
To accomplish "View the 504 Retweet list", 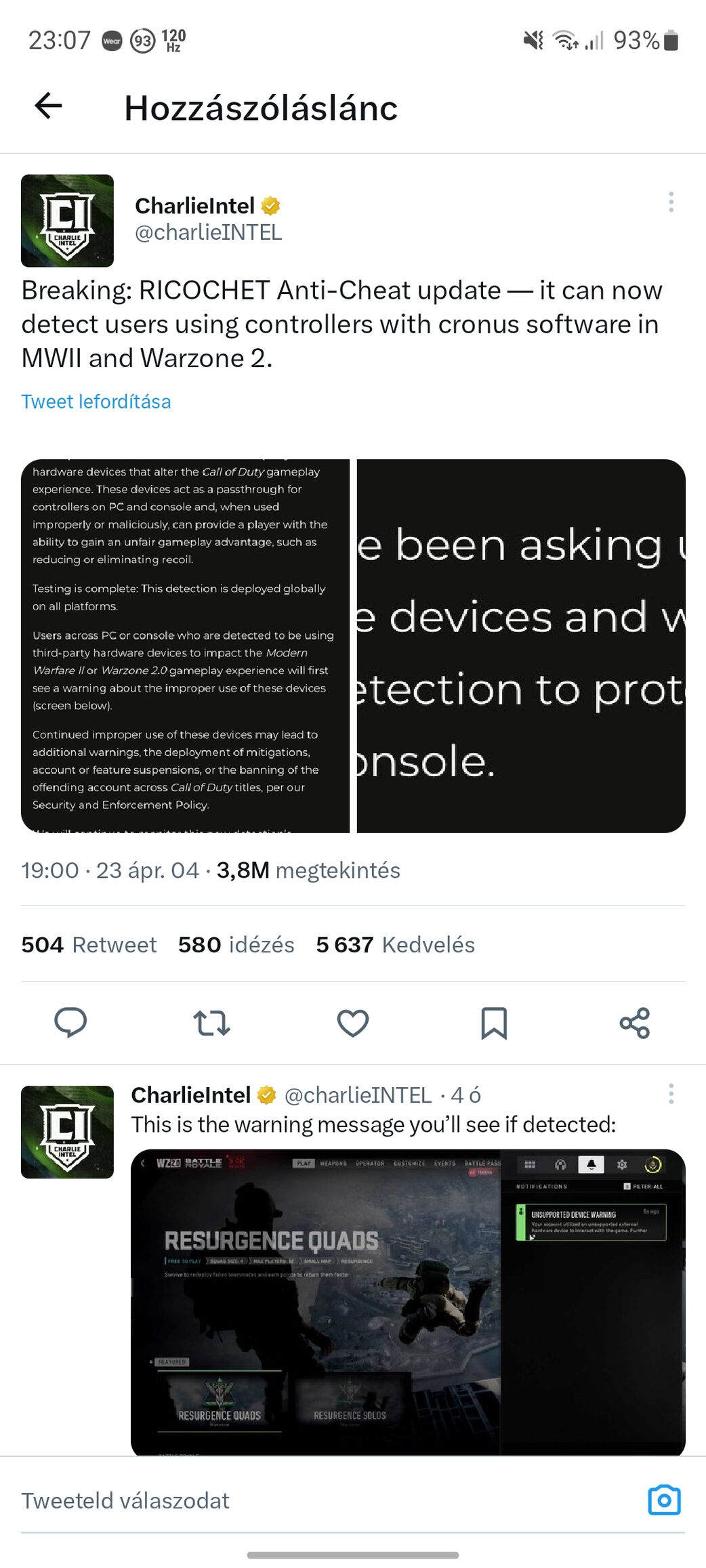I will (x=89, y=944).
